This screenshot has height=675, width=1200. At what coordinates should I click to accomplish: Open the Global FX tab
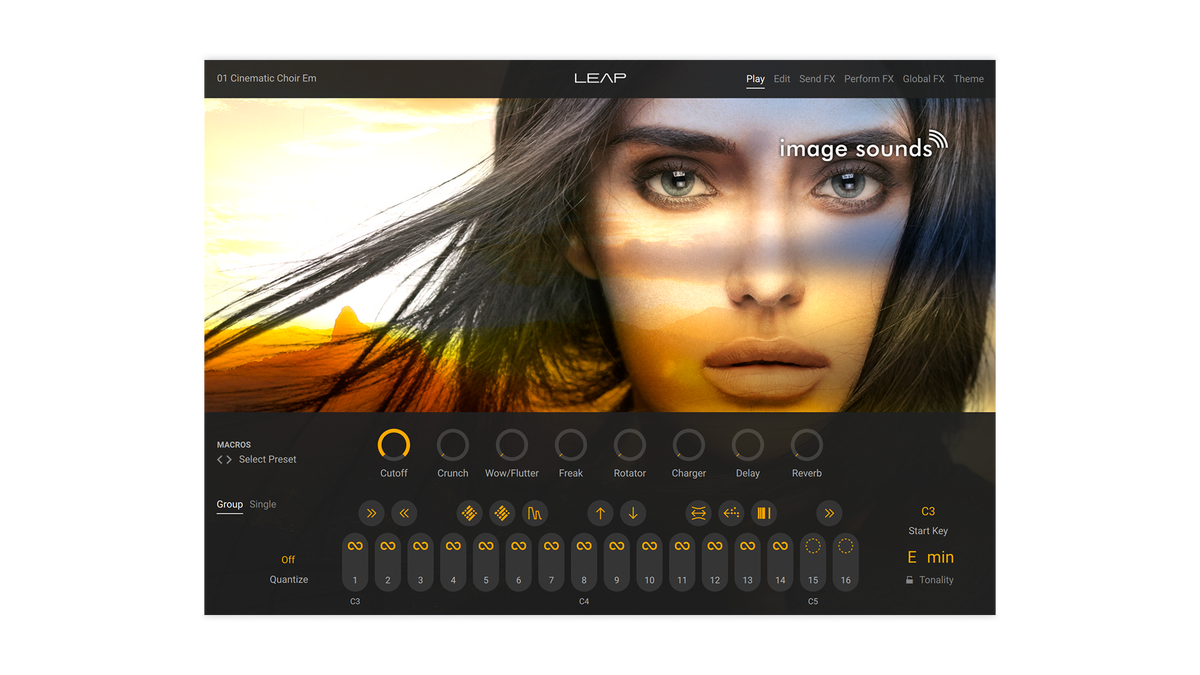(924, 79)
